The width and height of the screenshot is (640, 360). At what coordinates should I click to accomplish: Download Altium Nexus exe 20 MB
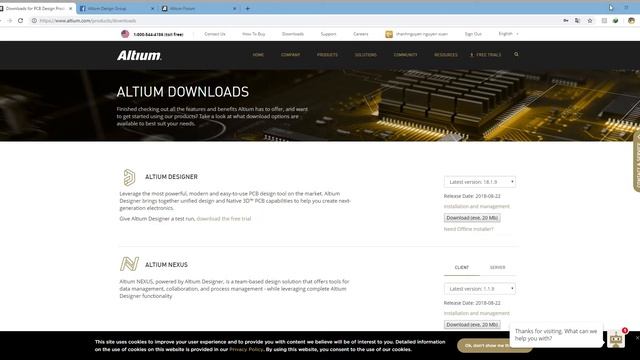472,324
